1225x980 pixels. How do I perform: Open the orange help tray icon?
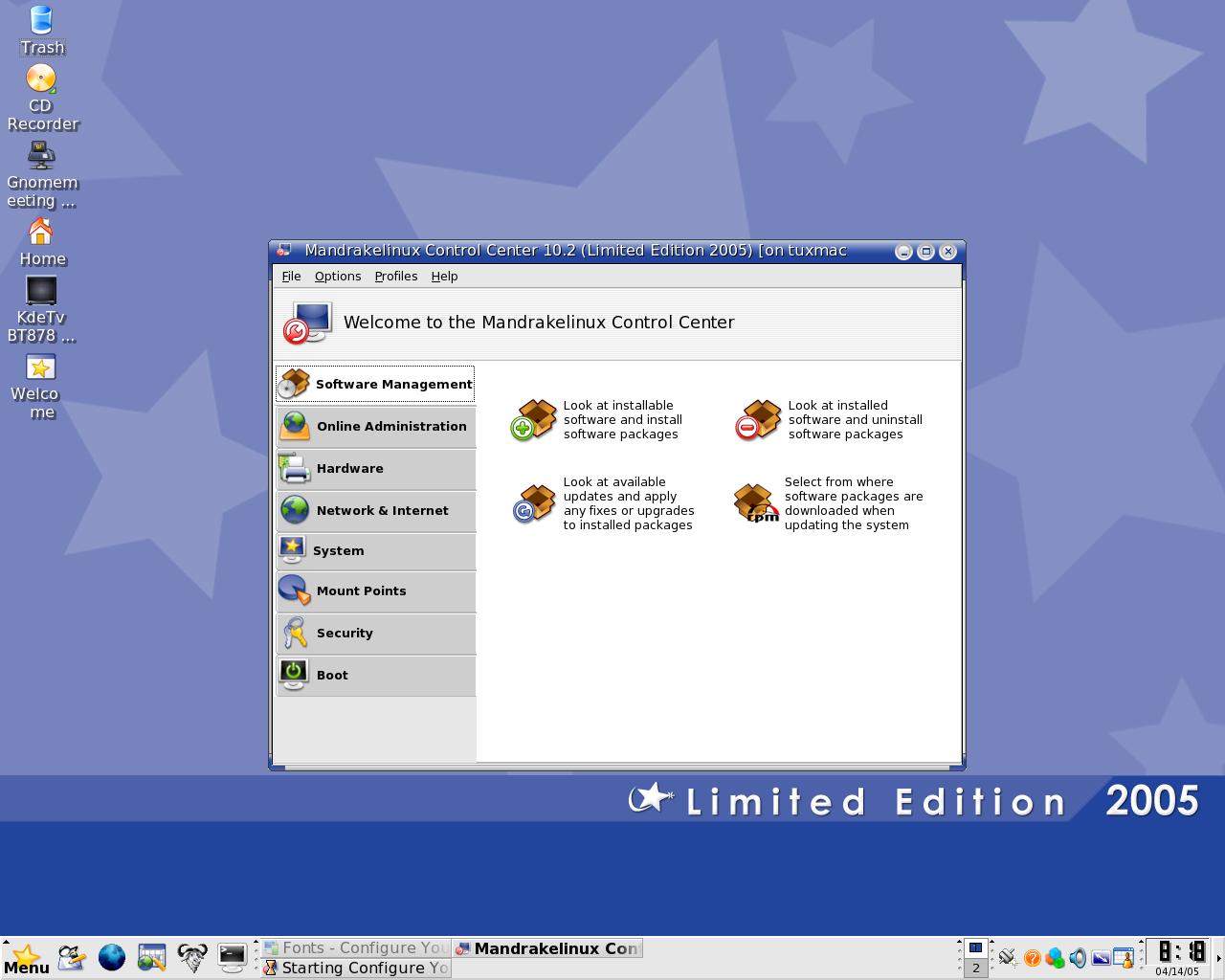(1032, 957)
